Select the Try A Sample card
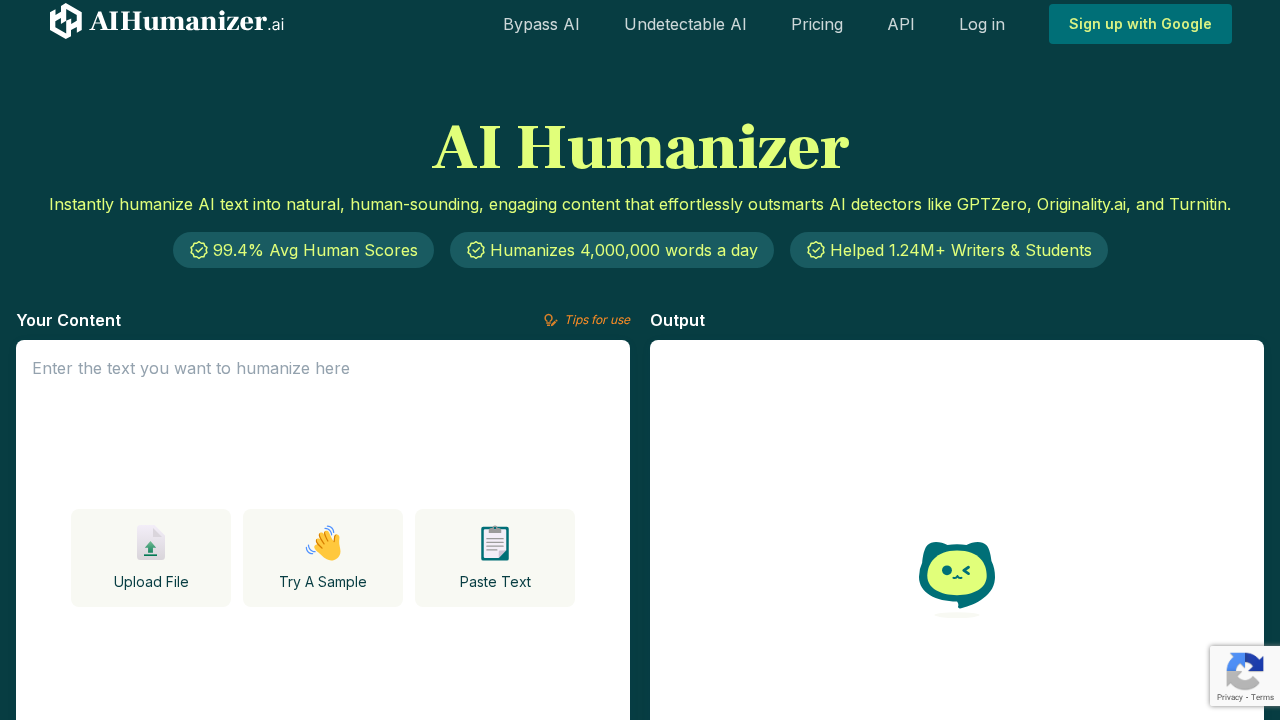This screenshot has width=1280, height=720. pyautogui.click(x=322, y=558)
